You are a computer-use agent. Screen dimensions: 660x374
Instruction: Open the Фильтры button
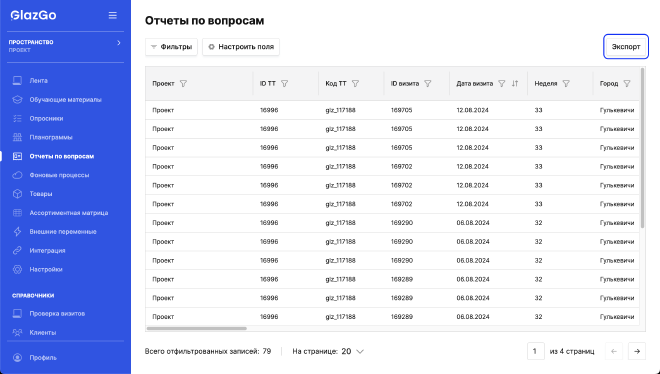coord(171,47)
